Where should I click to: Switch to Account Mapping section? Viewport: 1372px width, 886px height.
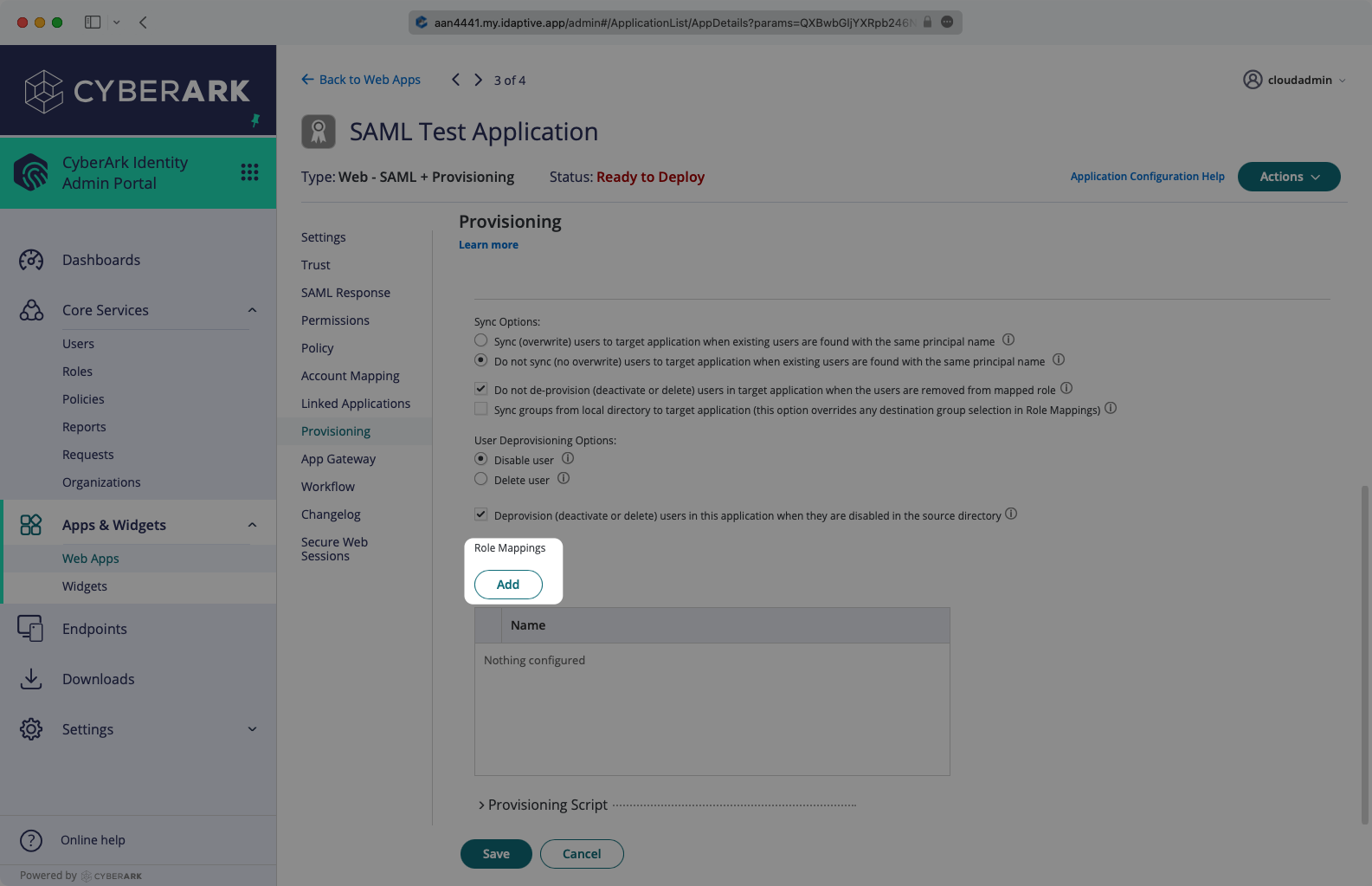tap(350, 376)
